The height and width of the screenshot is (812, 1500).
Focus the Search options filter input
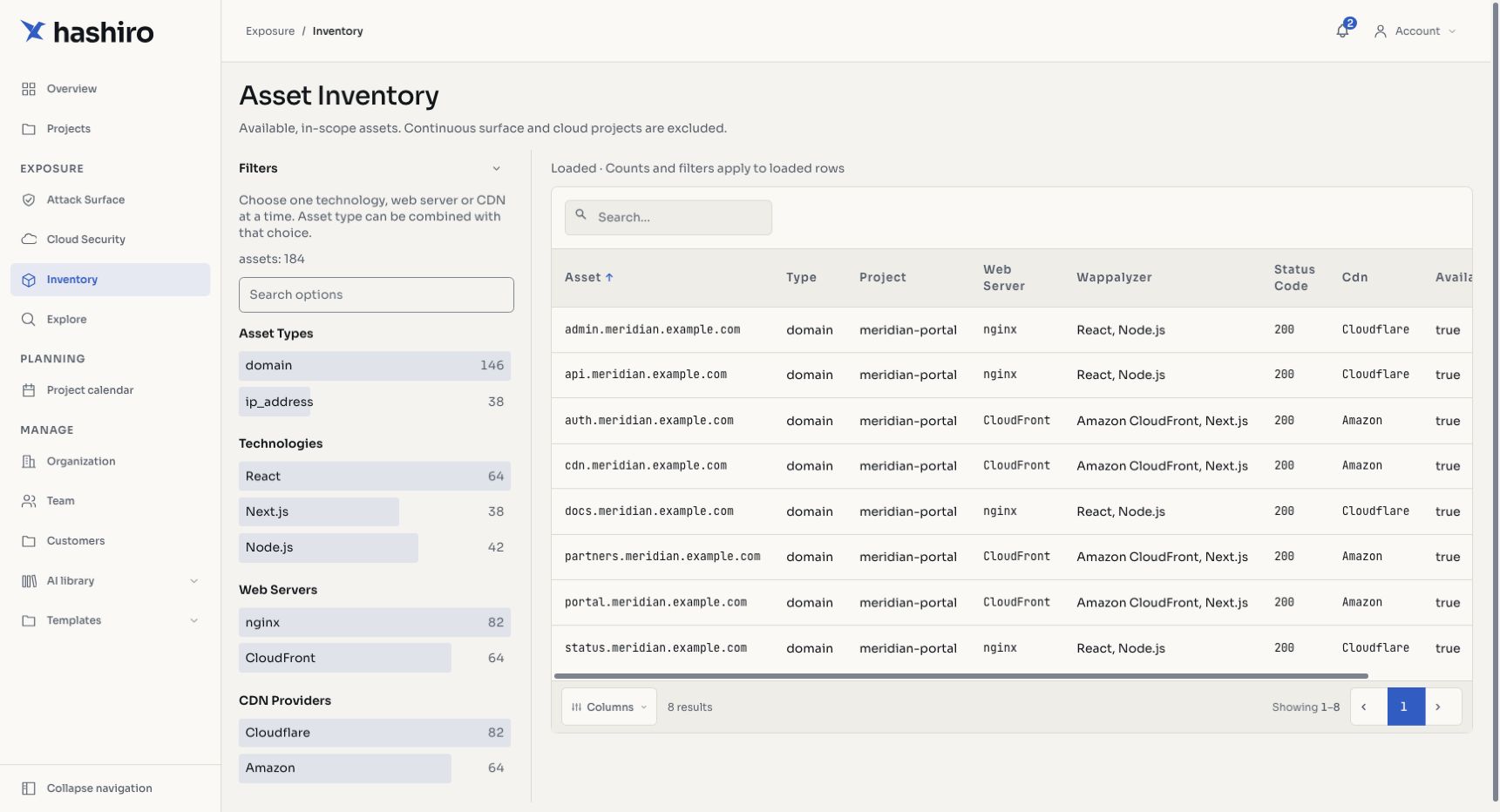tap(377, 295)
